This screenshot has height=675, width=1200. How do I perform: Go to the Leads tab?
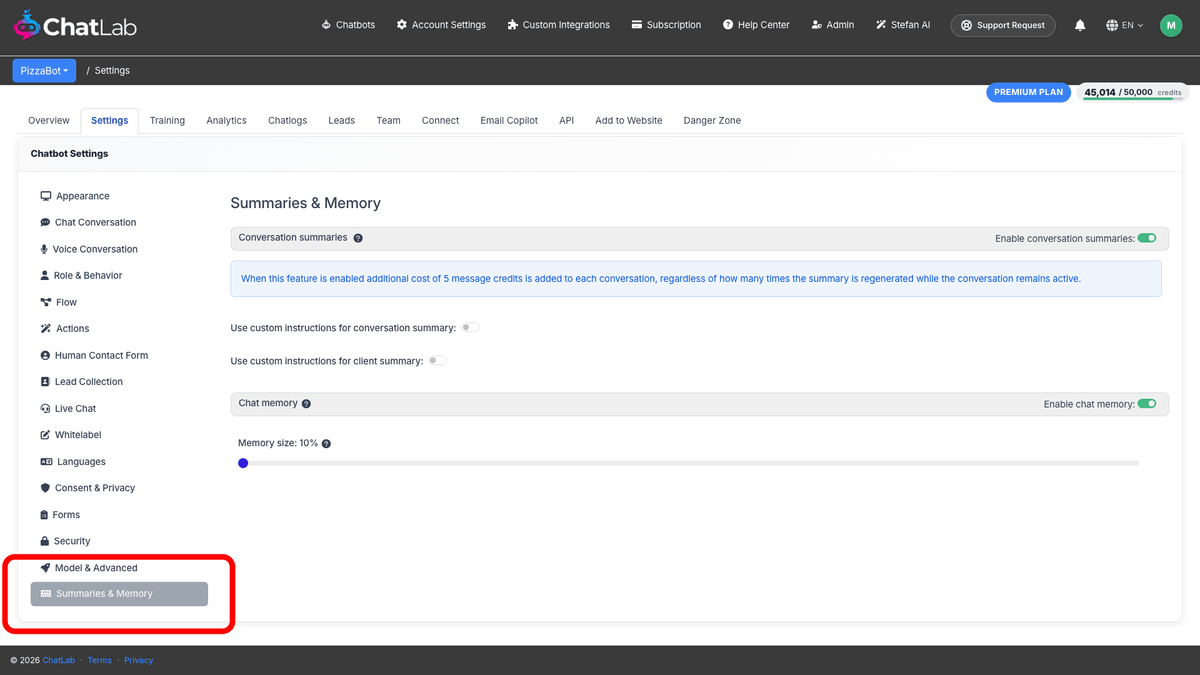[341, 120]
